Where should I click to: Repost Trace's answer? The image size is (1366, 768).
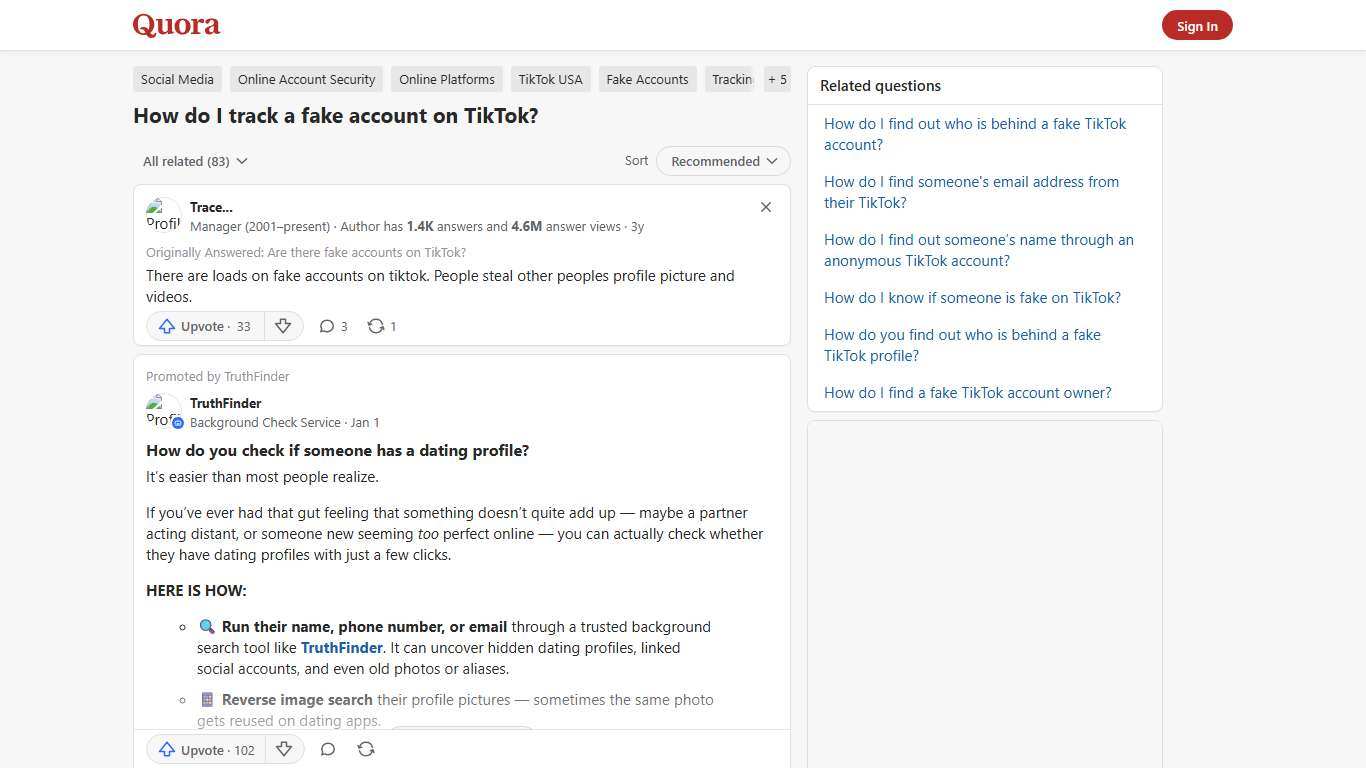tap(380, 326)
